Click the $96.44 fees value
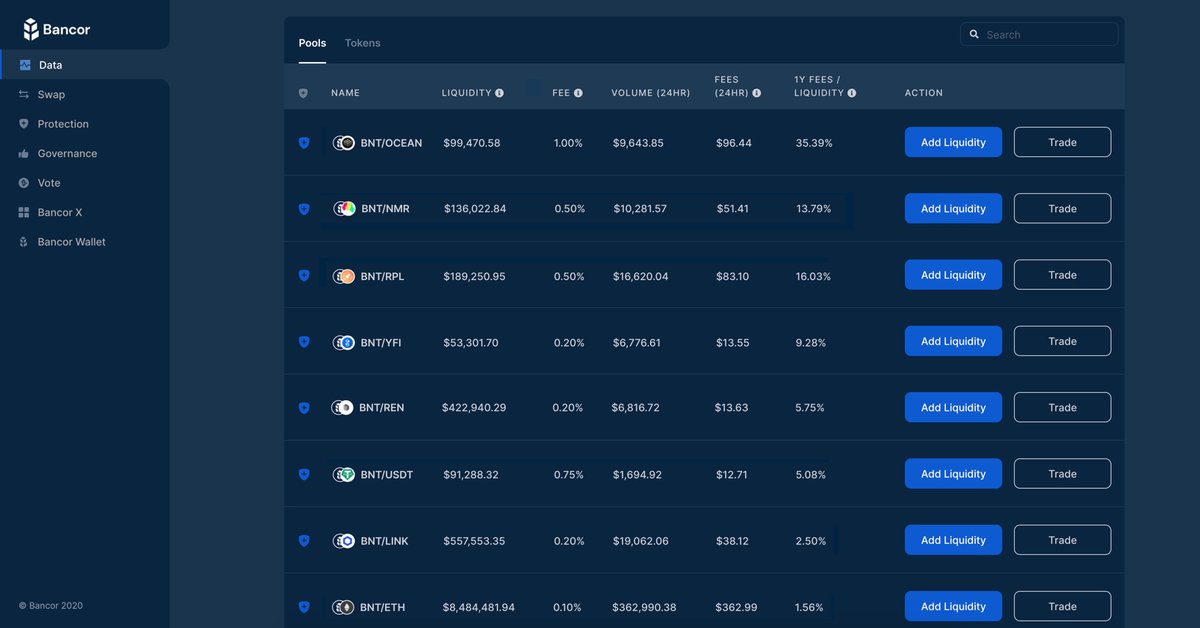The image size is (1200, 628). pyautogui.click(x=734, y=143)
